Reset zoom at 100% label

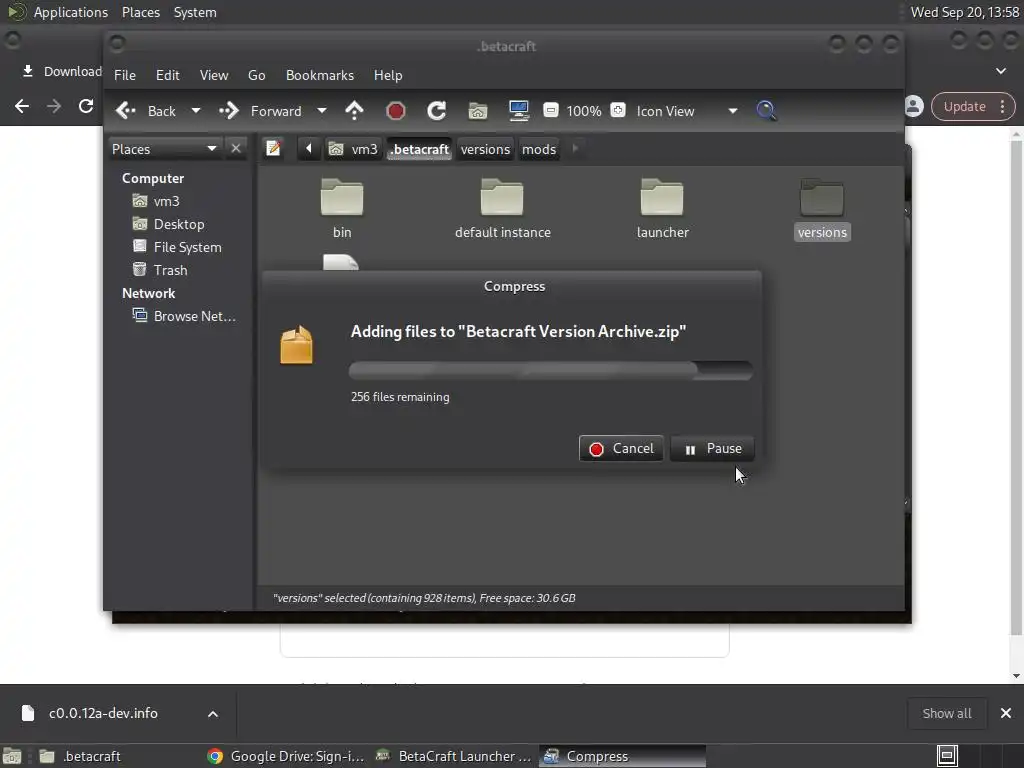tap(584, 111)
